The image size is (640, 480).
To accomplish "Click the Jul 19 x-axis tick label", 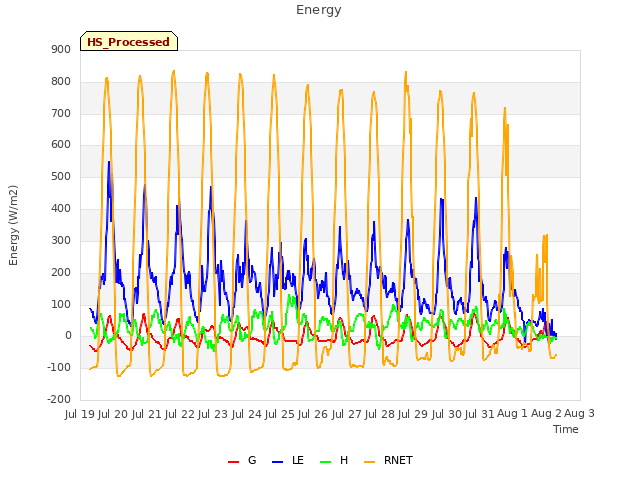I will [x=80, y=414].
